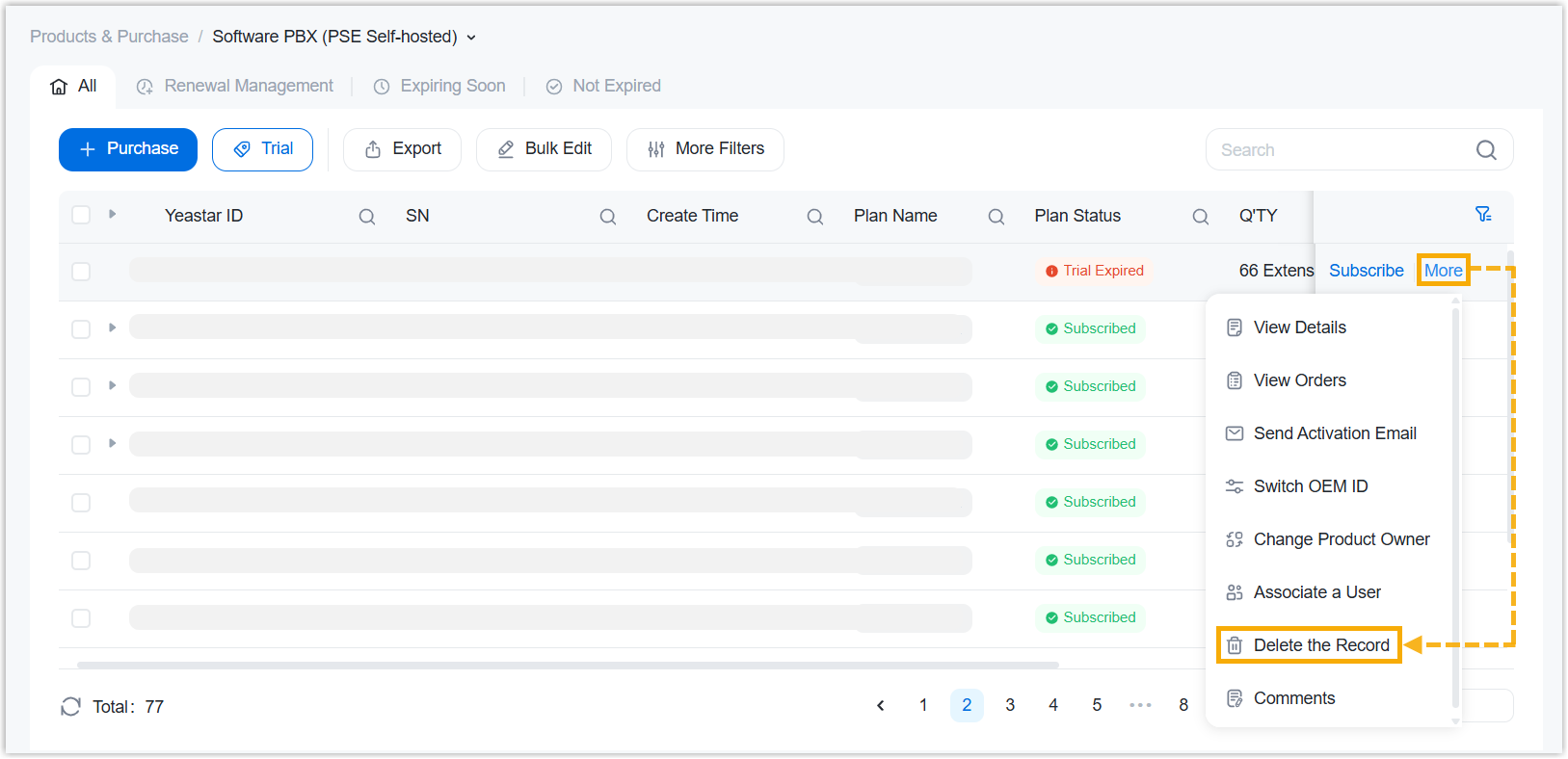The image size is (1568, 759).
Task: Tick the select-all checkbox in table header
Action: (81, 215)
